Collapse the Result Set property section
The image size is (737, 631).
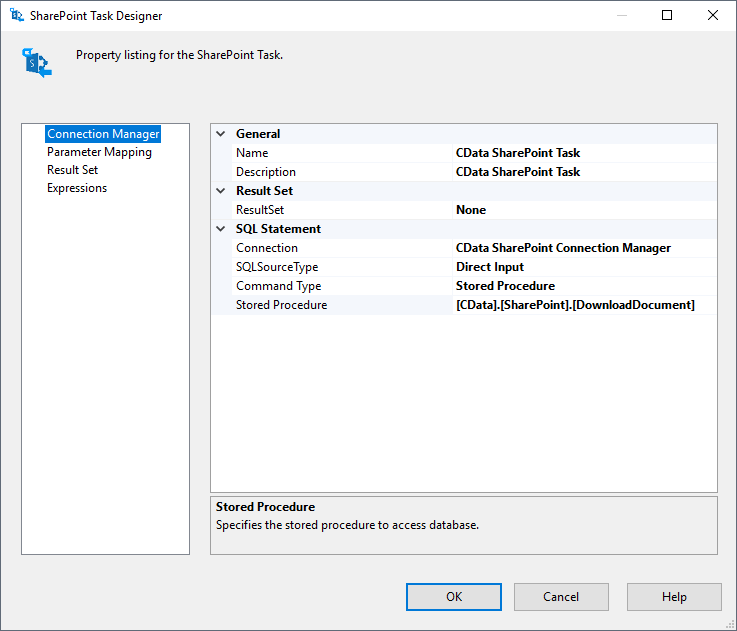pyautogui.click(x=221, y=191)
